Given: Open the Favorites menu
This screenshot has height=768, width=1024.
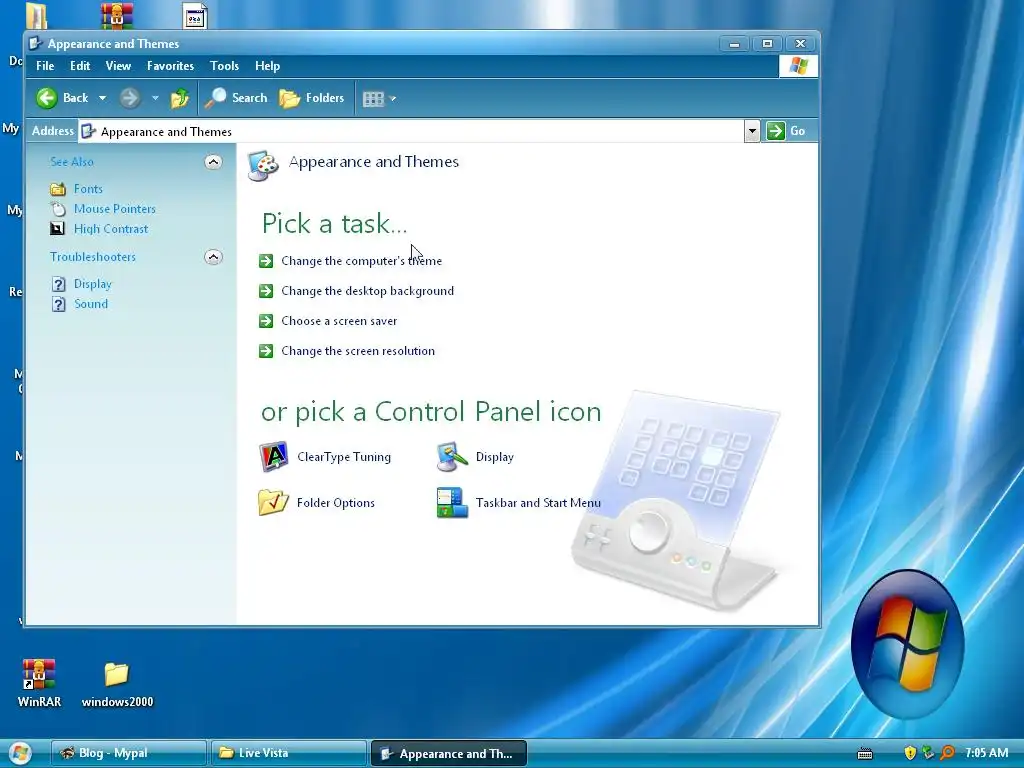Looking at the screenshot, I should 170,66.
